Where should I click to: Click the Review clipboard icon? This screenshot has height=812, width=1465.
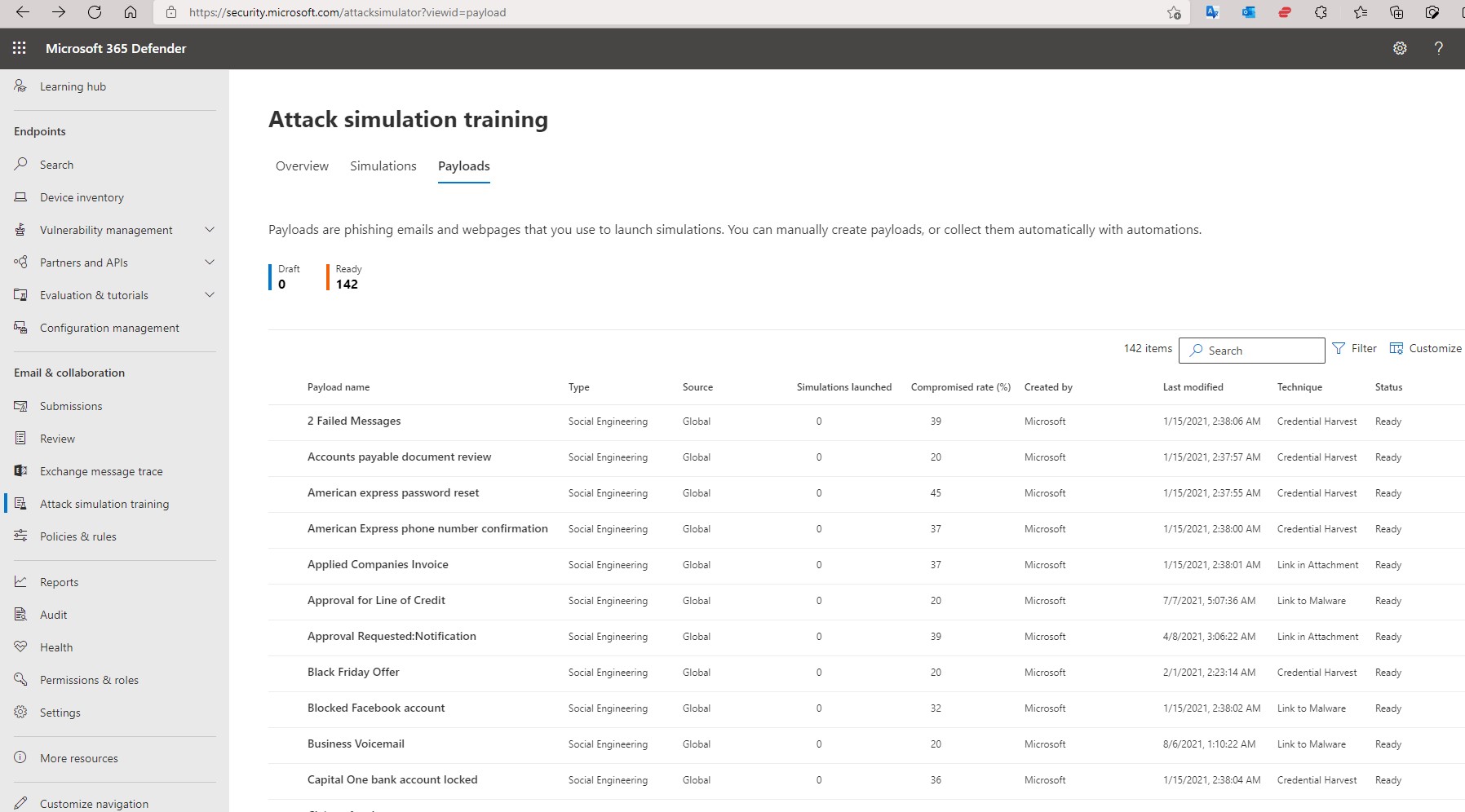coord(20,439)
